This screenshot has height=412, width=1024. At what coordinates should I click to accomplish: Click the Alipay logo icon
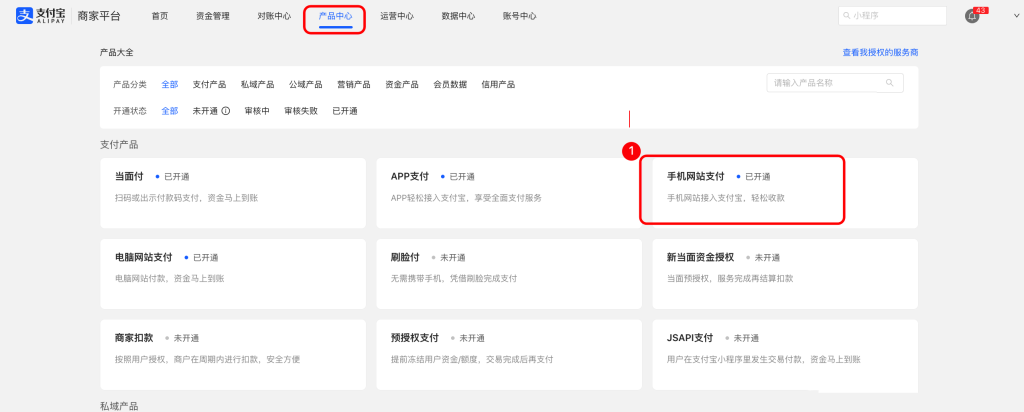click(x=25, y=16)
